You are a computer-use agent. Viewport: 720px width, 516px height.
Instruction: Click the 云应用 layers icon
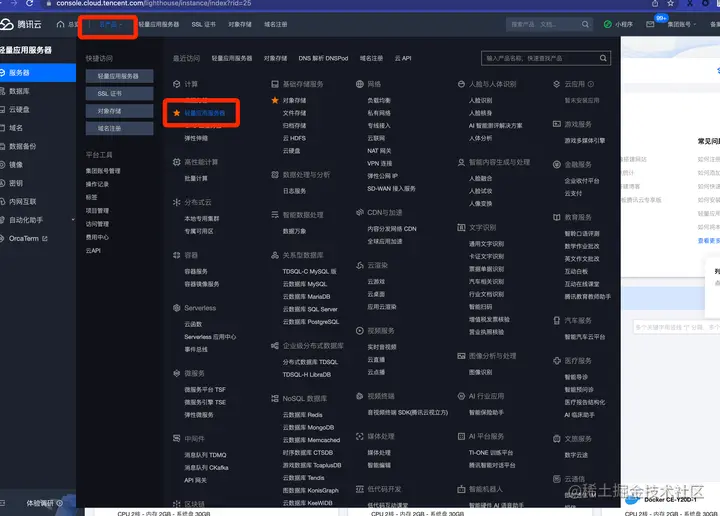(557, 84)
